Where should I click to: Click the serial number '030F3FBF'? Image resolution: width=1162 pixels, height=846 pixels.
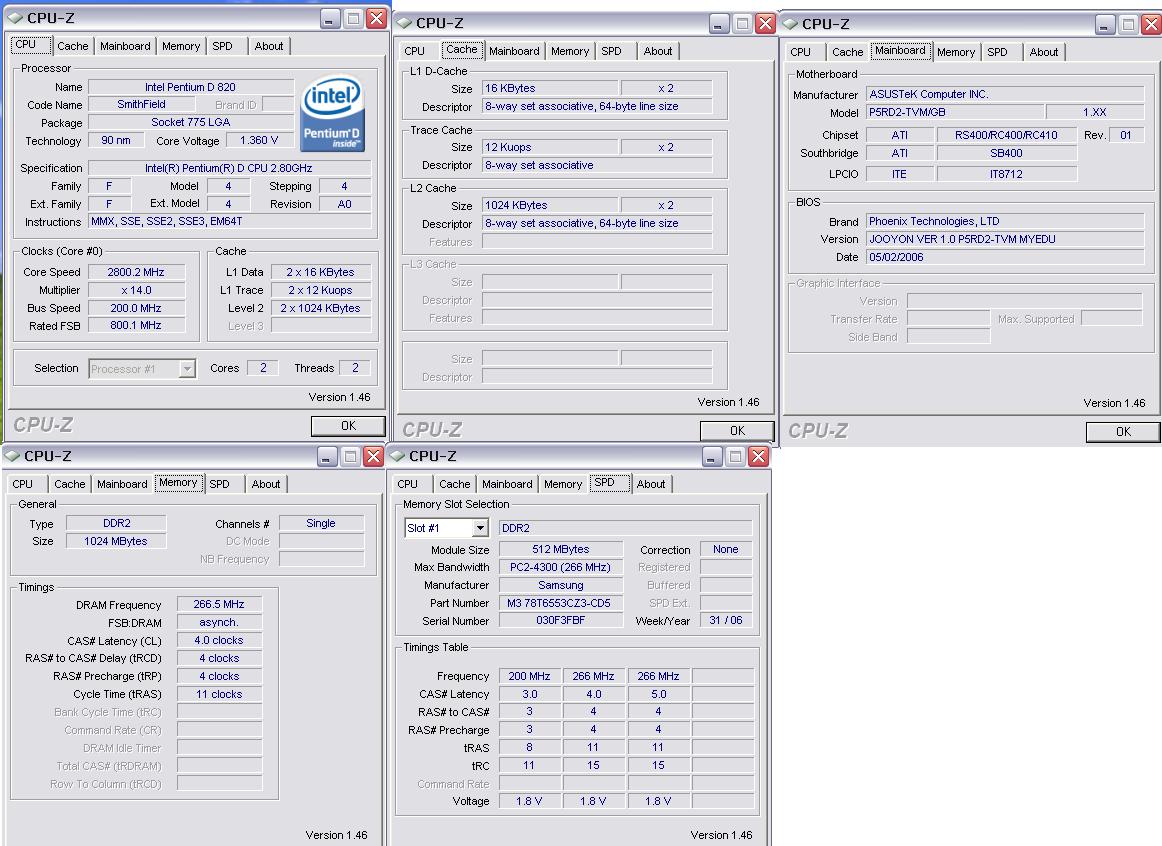click(561, 620)
